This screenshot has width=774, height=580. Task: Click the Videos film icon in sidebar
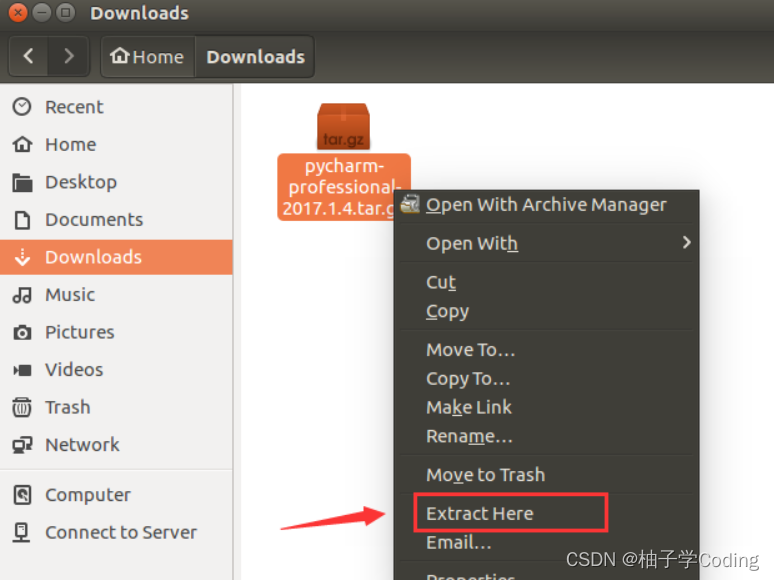tap(22, 370)
